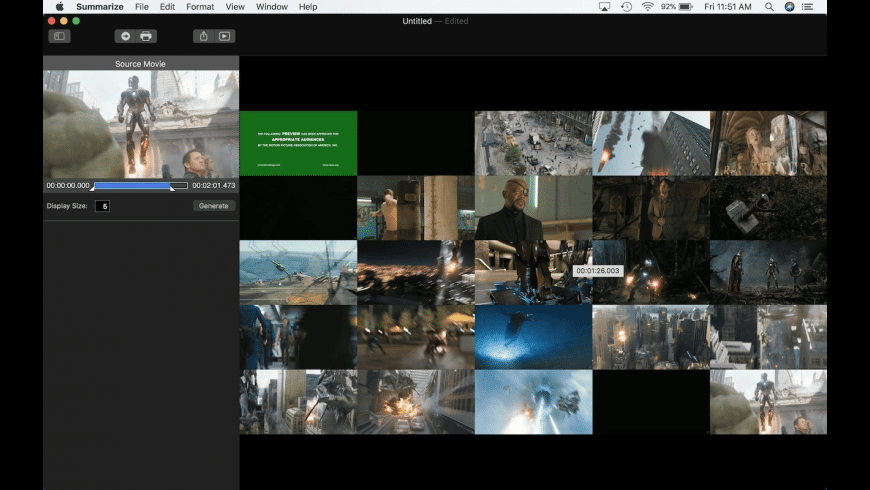Select the shirtless man punching bag thumbnail
This screenshot has height=490, width=870.
coord(416,208)
